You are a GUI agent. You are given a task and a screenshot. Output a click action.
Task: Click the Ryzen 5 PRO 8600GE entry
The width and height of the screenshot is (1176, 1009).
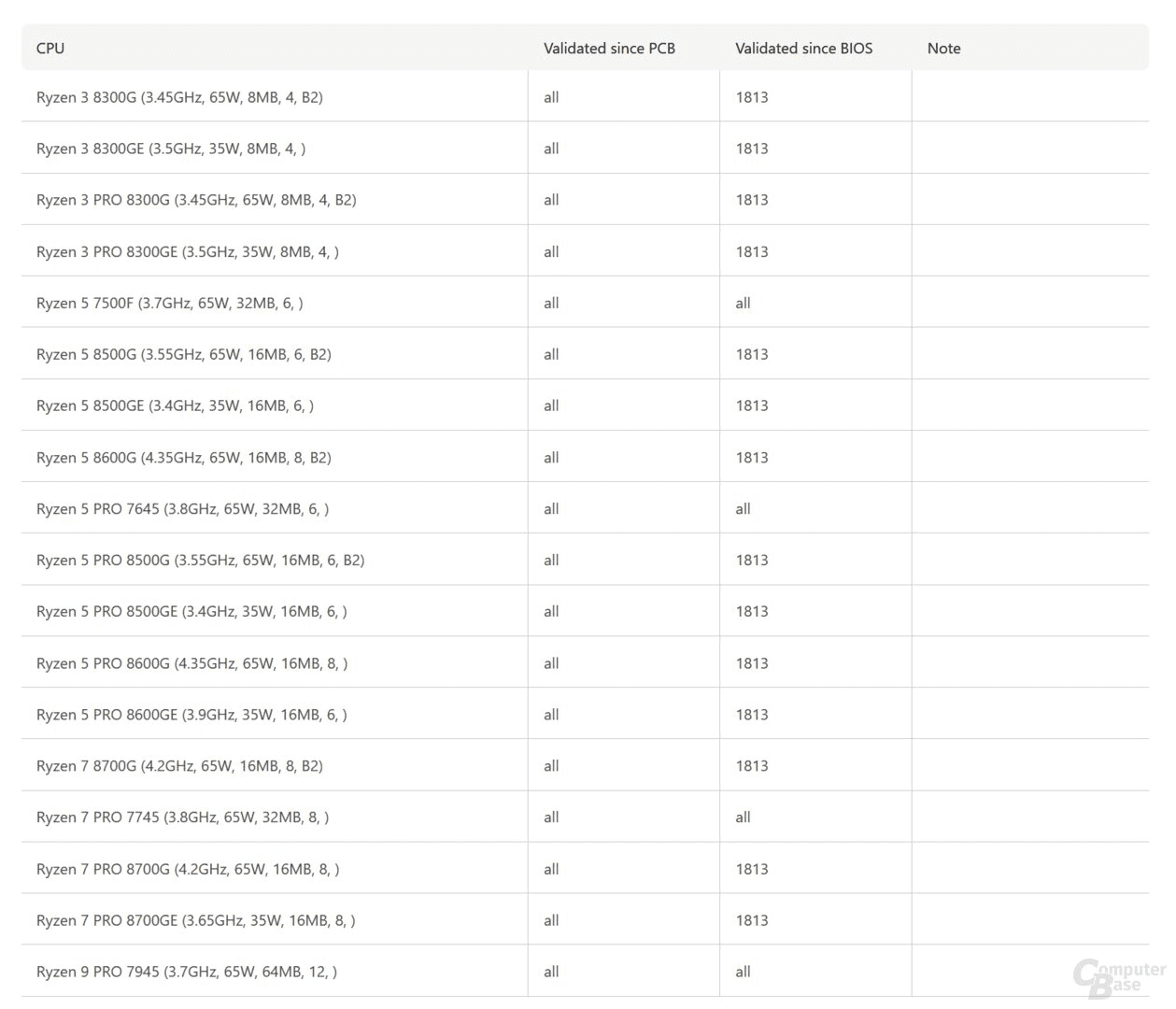tap(191, 715)
